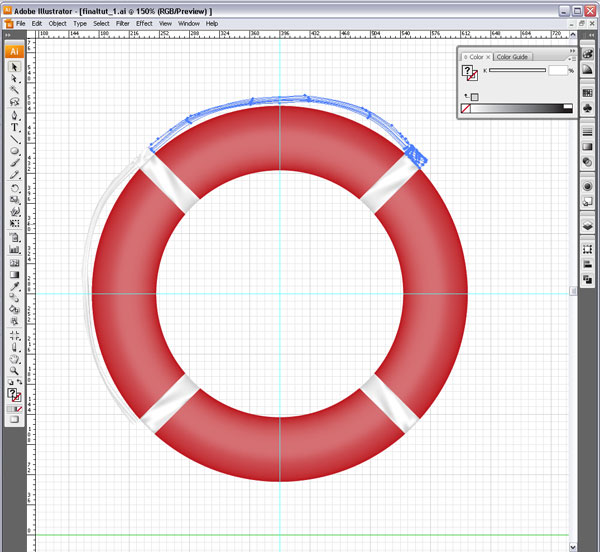Viewport: 600px width, 552px height.
Task: Open the Gradient panel dock icon
Action: point(587,147)
